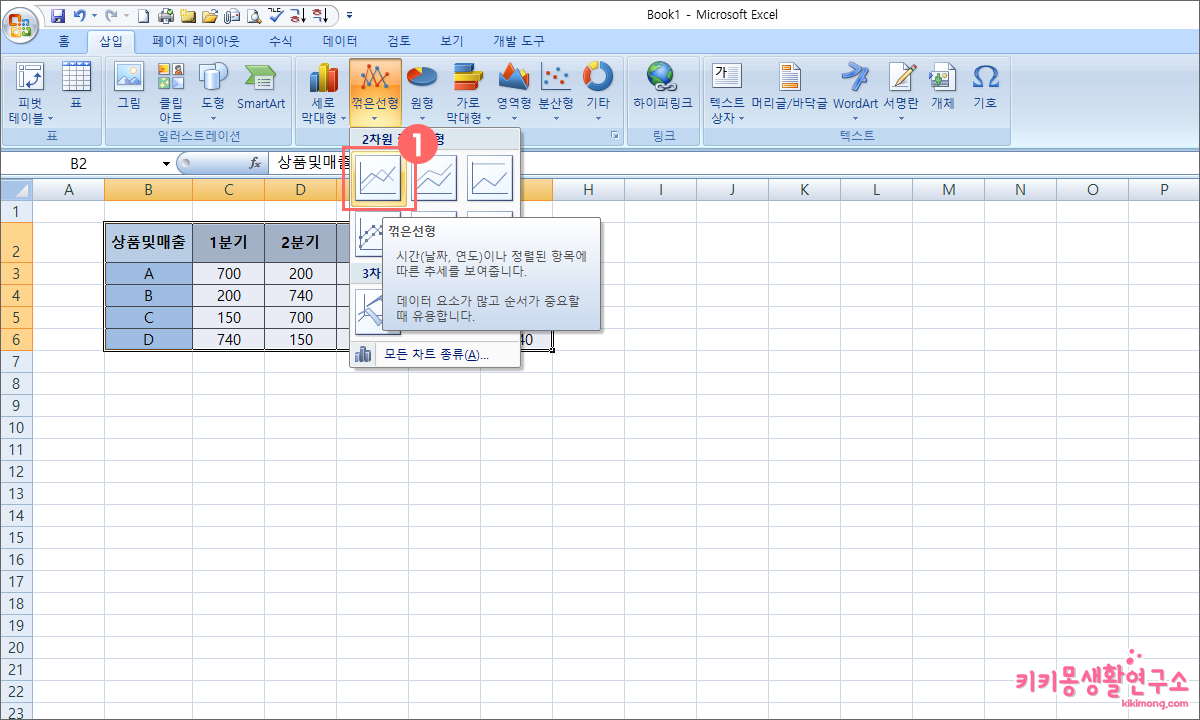
Task: Switch to the 홈 ribbon tab
Action: pyautogui.click(x=64, y=41)
